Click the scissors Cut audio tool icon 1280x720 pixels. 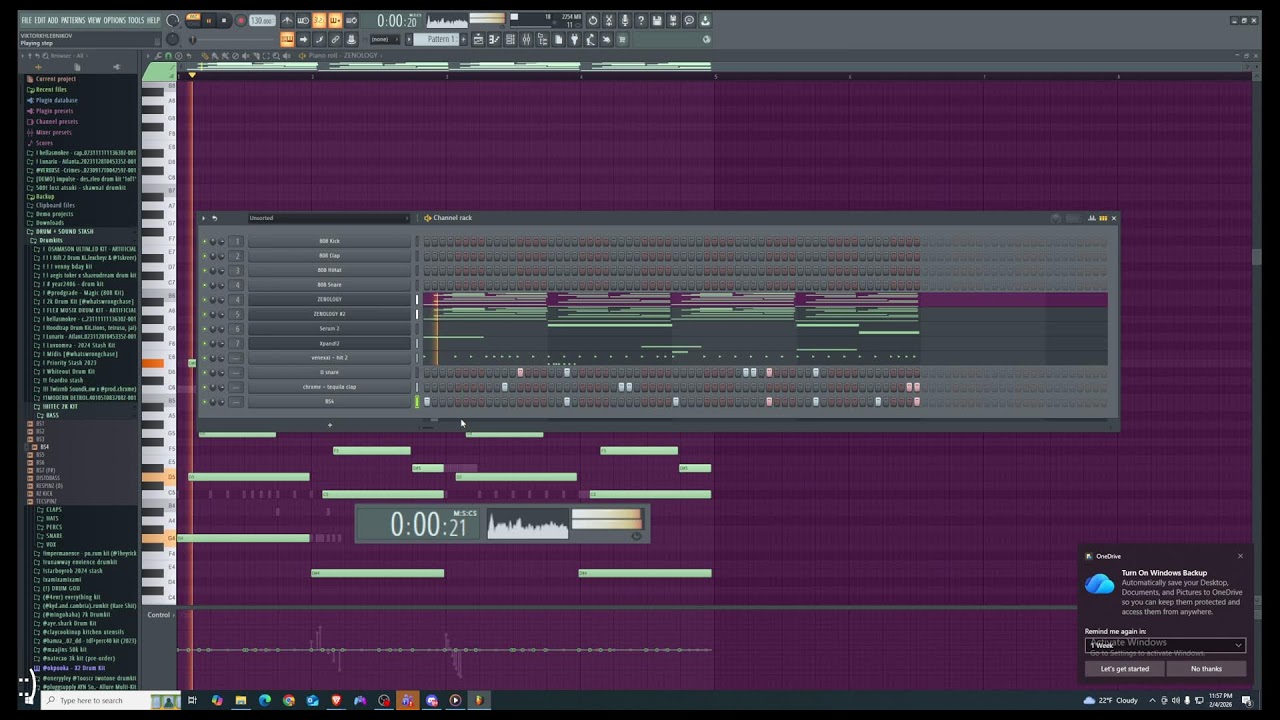point(608,20)
